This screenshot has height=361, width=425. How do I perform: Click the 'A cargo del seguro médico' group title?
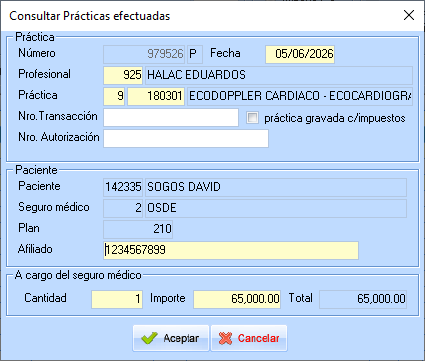click(78, 275)
